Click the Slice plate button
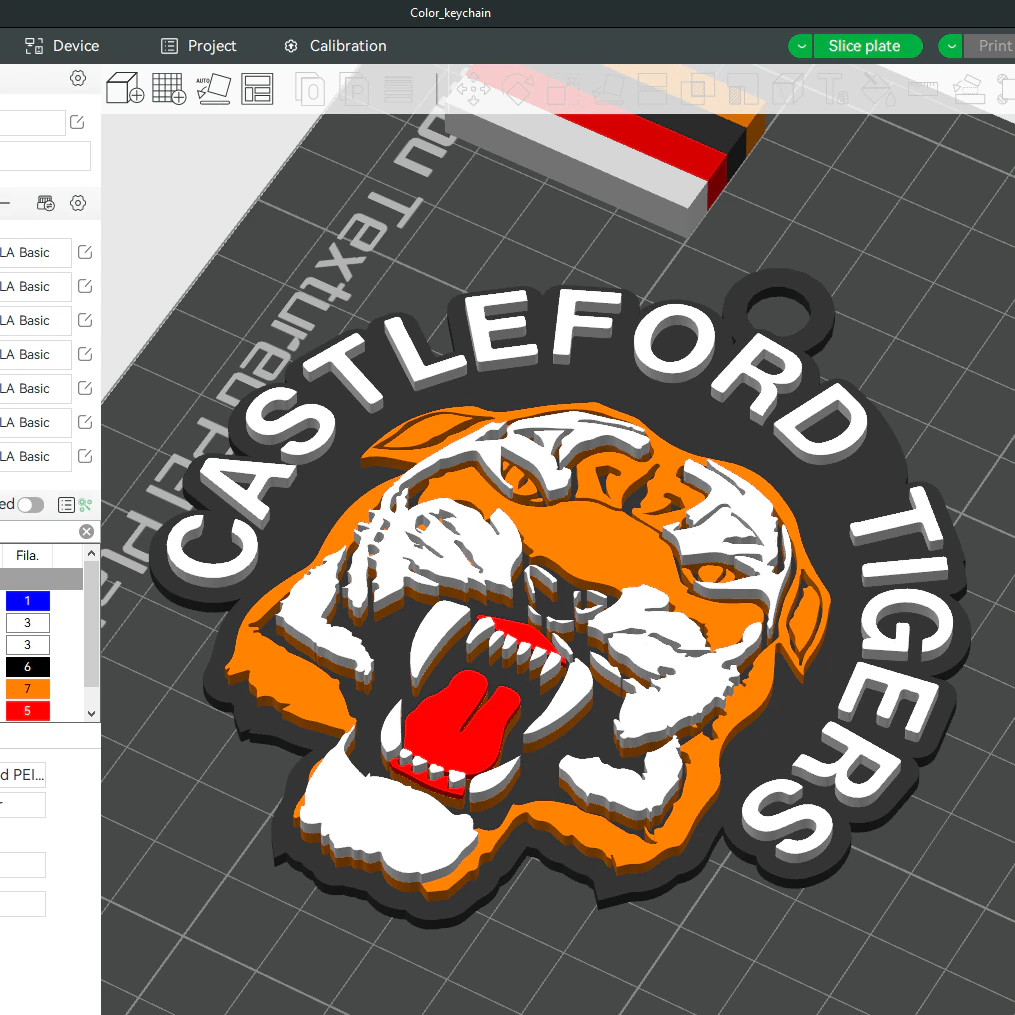 867,46
